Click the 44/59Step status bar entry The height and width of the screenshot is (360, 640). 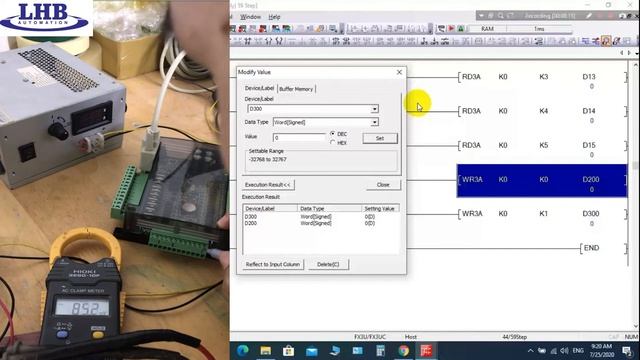click(x=514, y=337)
